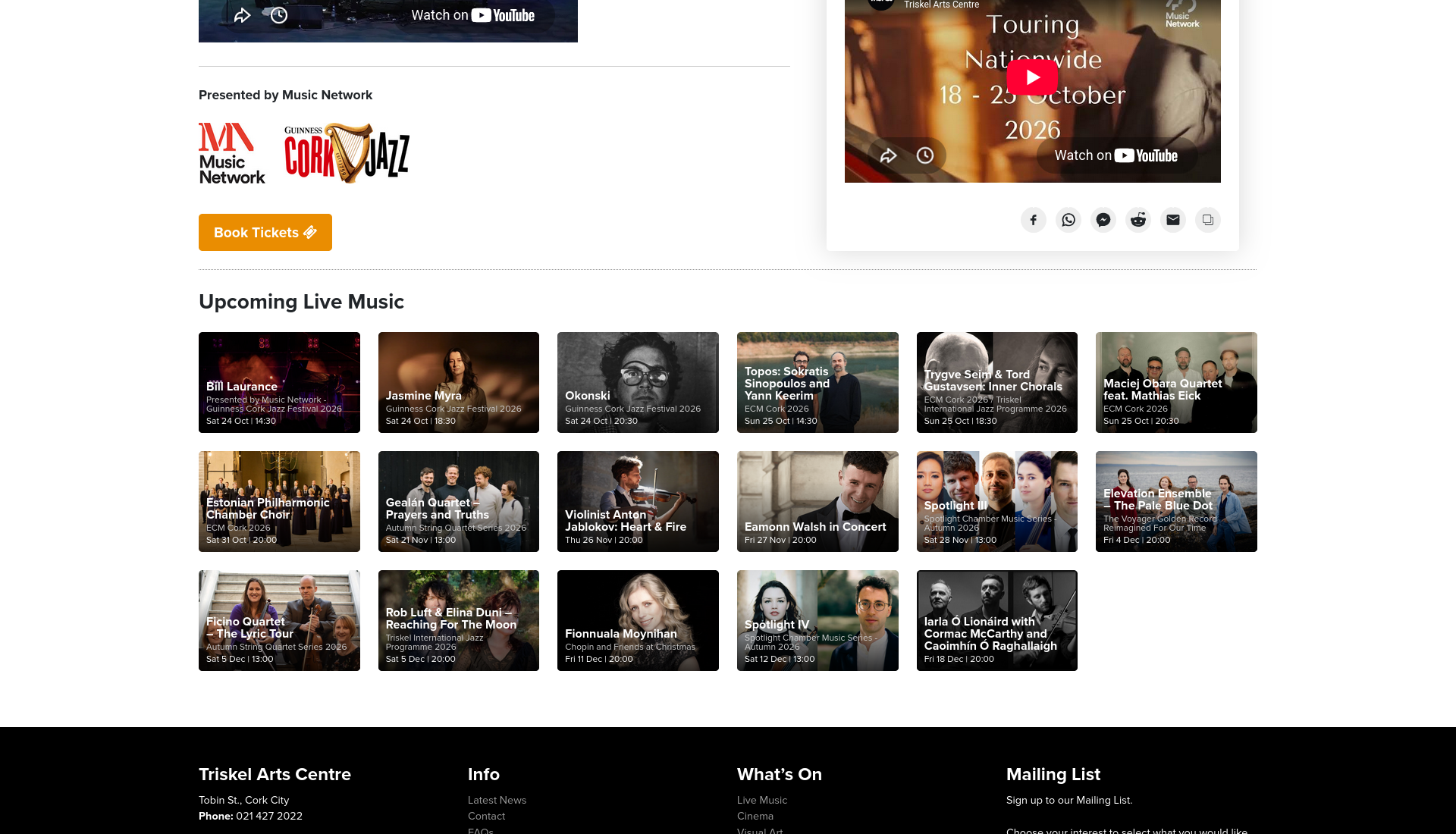The height and width of the screenshot is (834, 1456).
Task: Click share arrow on right video
Action: pyautogui.click(x=888, y=155)
